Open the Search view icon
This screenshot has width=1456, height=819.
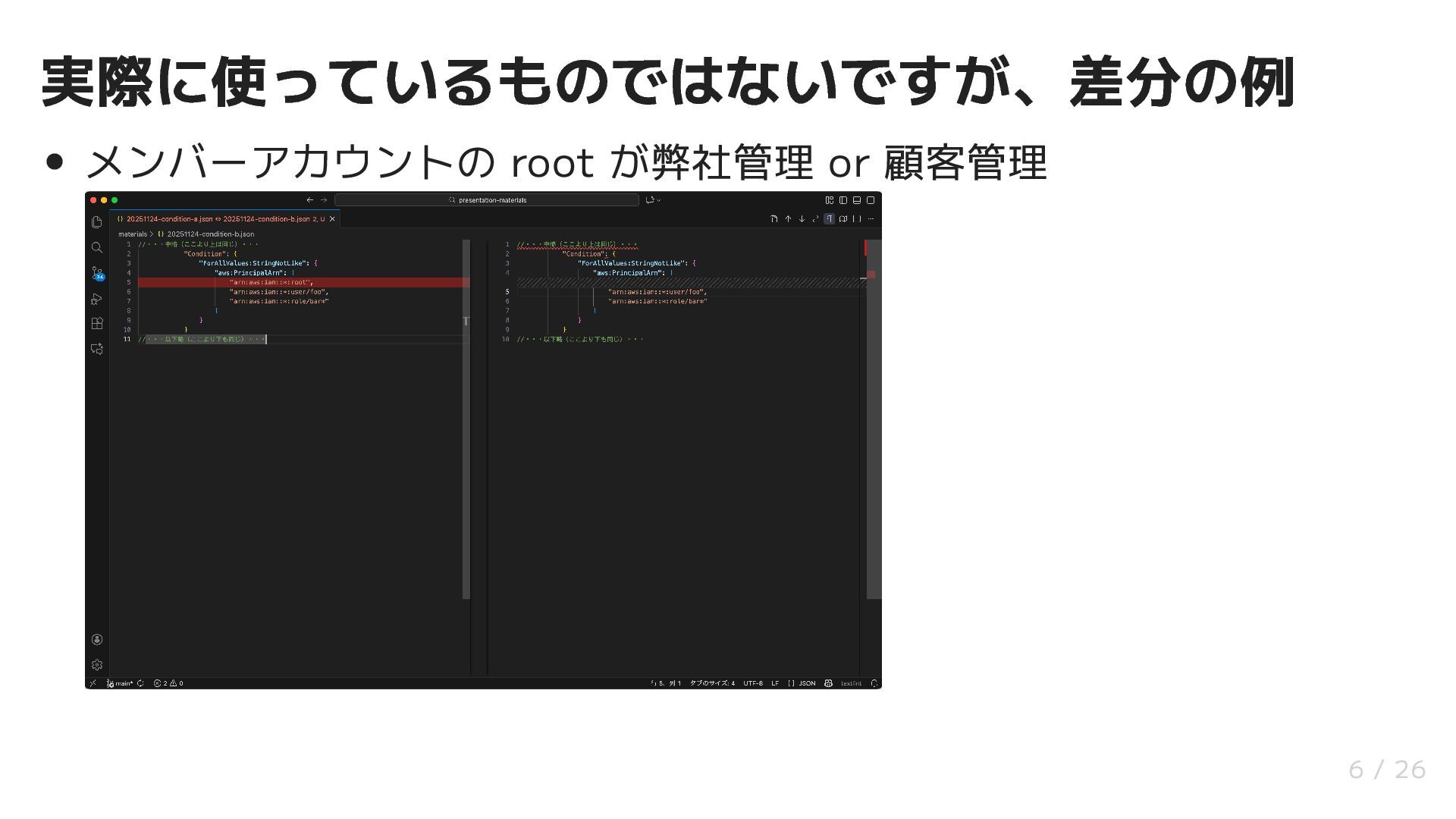point(96,247)
